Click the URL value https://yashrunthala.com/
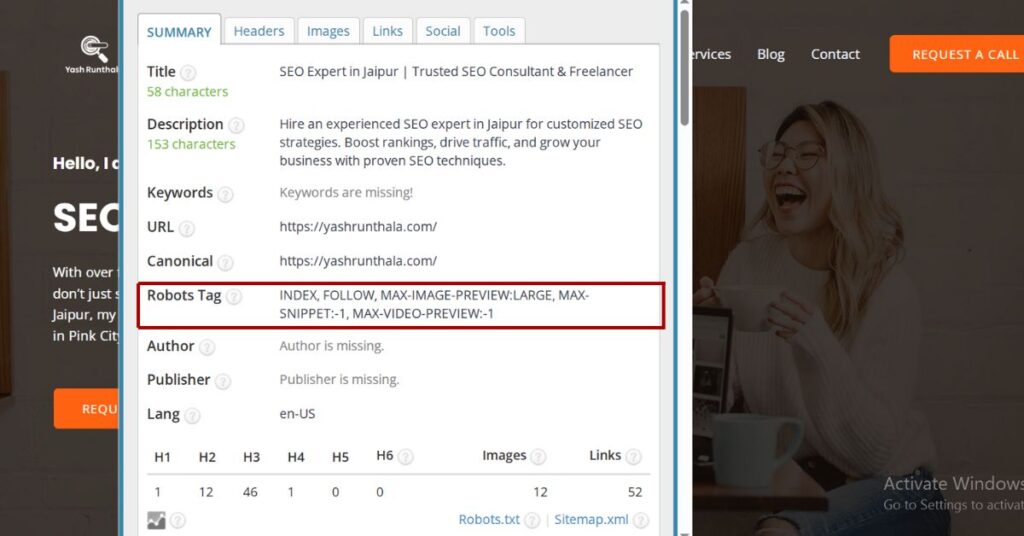1024x536 pixels. (x=358, y=227)
